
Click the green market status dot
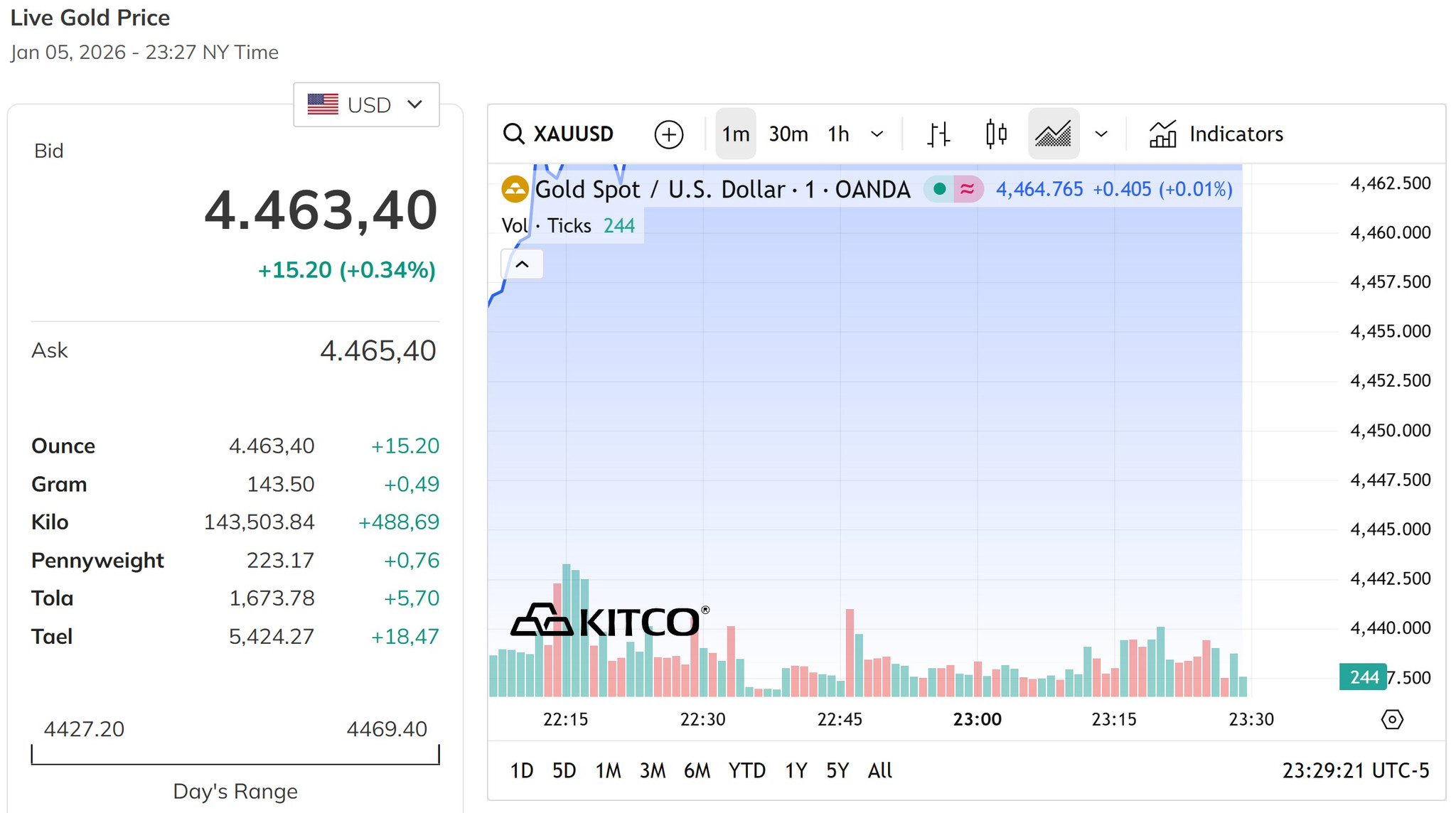click(939, 189)
